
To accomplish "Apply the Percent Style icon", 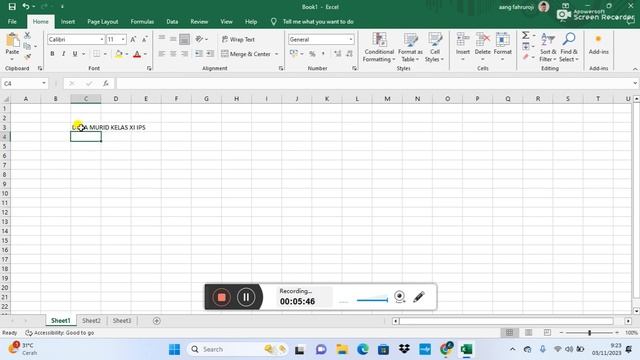I will tap(312, 54).
